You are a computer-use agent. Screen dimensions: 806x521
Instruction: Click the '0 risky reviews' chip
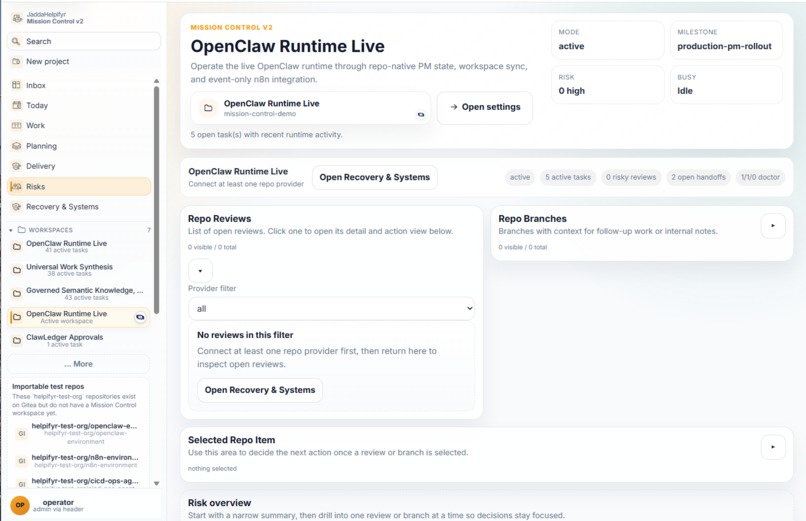[631, 177]
